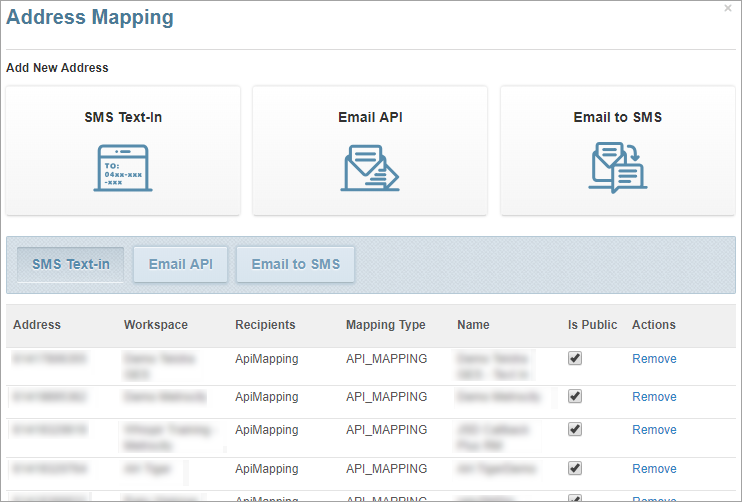Remove the third address mapping
The image size is (742, 502).
[x=654, y=430]
